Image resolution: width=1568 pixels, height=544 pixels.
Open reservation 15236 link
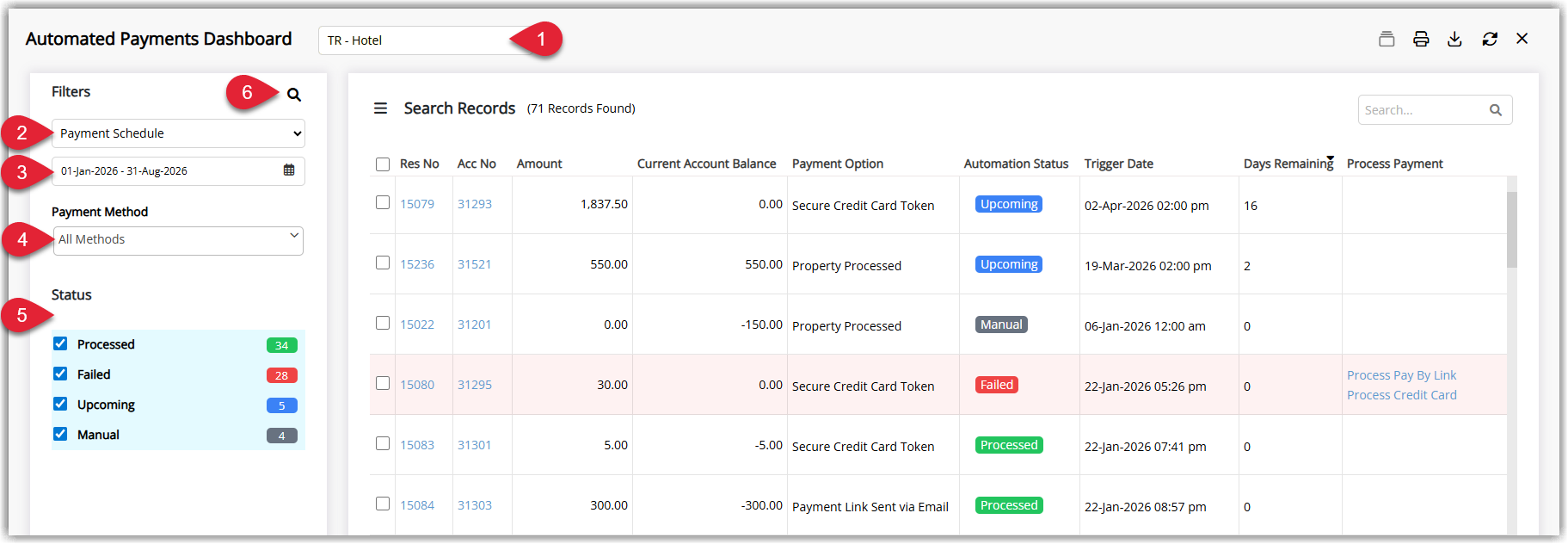point(417,264)
